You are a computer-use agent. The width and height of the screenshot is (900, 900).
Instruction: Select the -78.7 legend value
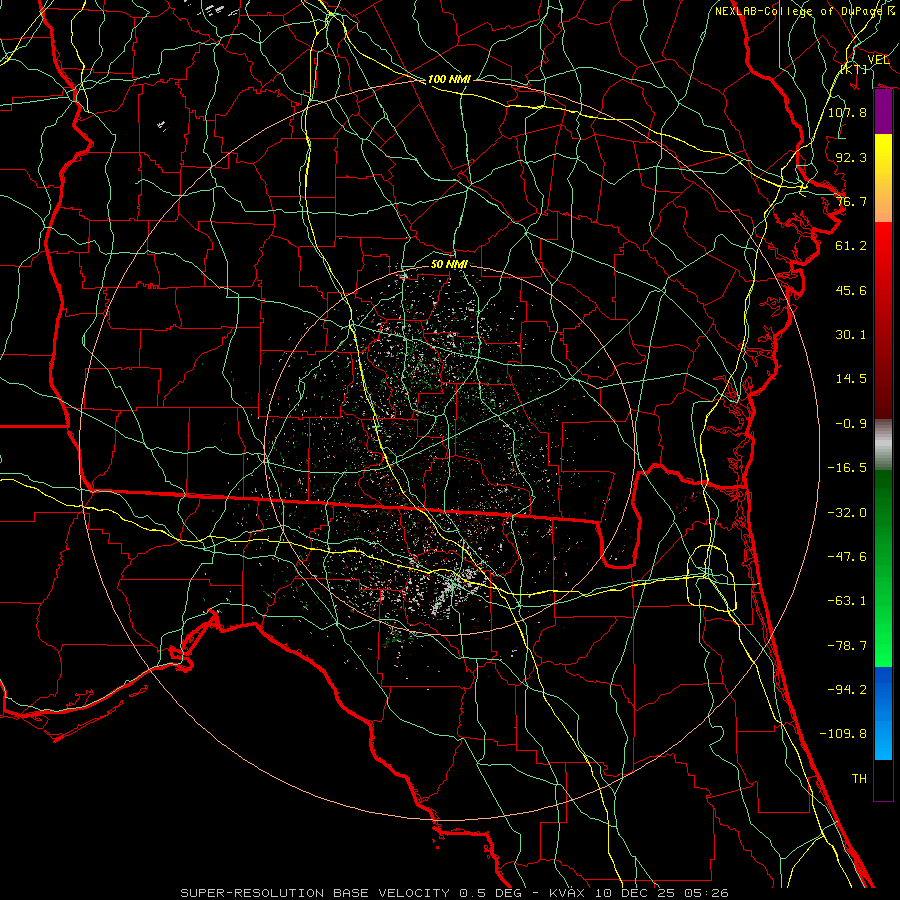tap(847, 646)
